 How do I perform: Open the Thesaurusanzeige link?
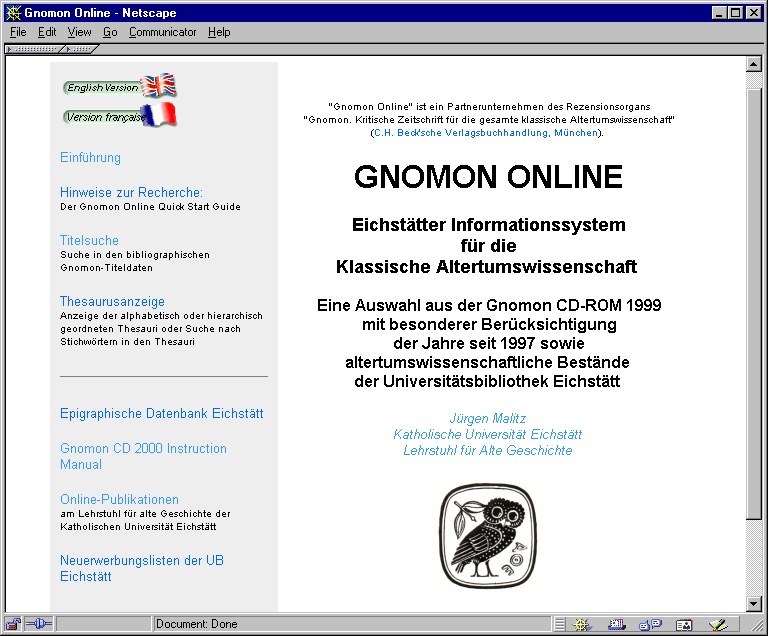coord(112,301)
